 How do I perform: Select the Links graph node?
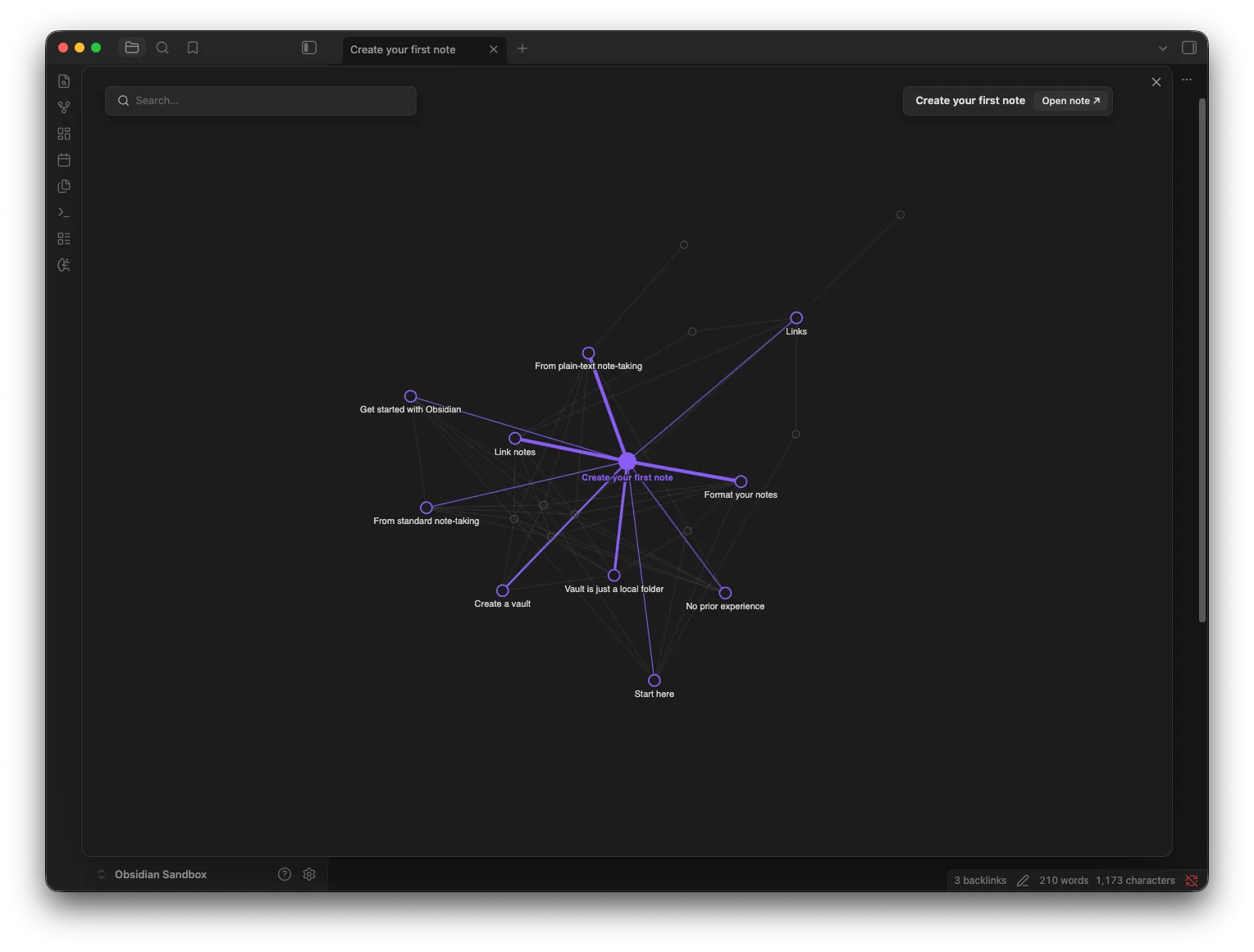796,318
